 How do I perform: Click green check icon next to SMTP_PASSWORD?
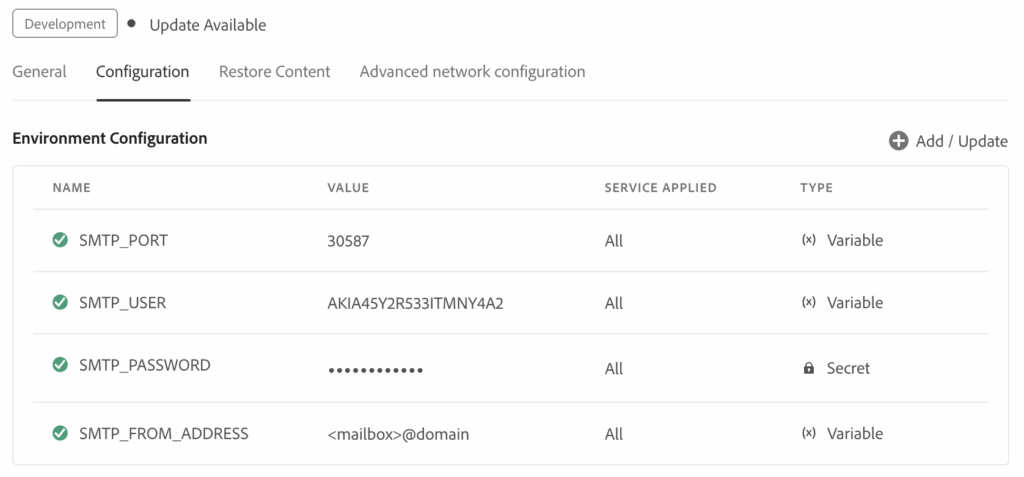[60, 365]
